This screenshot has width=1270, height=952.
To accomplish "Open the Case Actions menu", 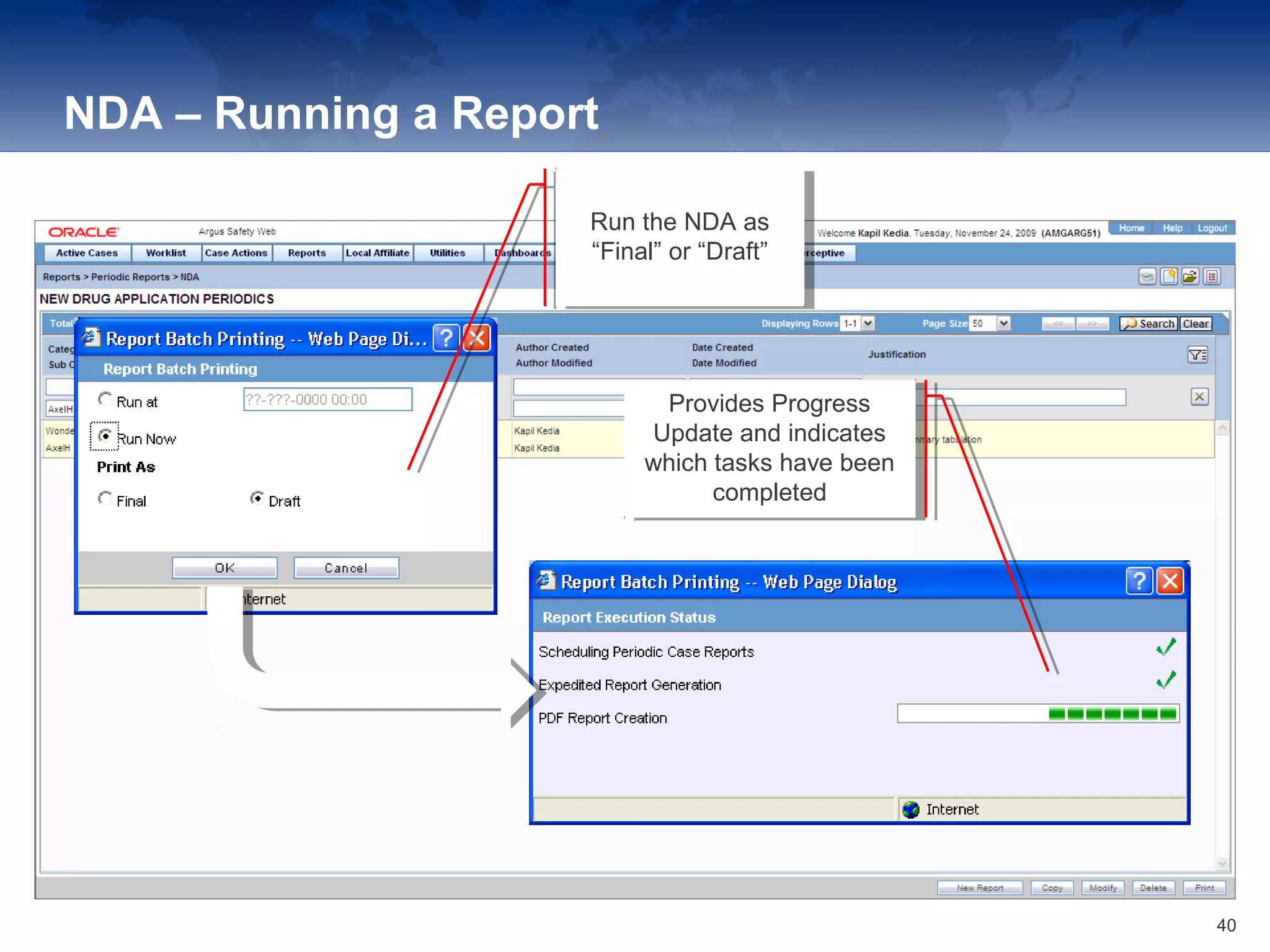I will tap(236, 253).
